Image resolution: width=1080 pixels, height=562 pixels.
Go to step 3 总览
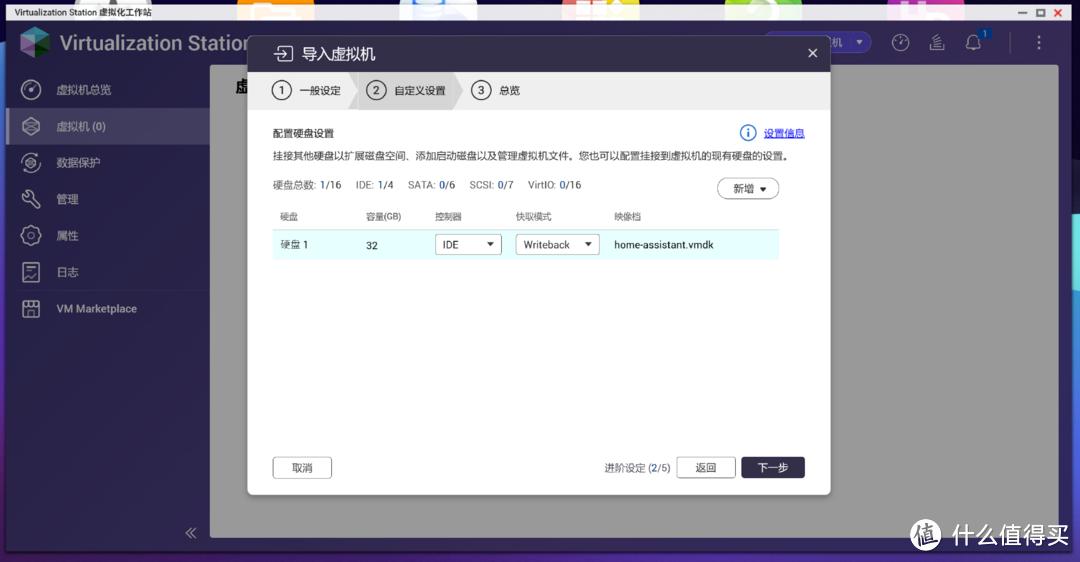tap(496, 90)
